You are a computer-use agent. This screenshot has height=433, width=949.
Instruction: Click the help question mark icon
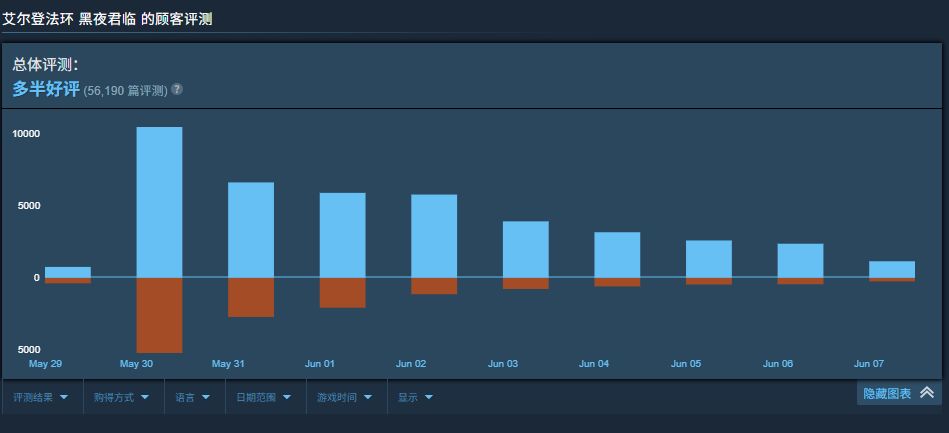(177, 89)
